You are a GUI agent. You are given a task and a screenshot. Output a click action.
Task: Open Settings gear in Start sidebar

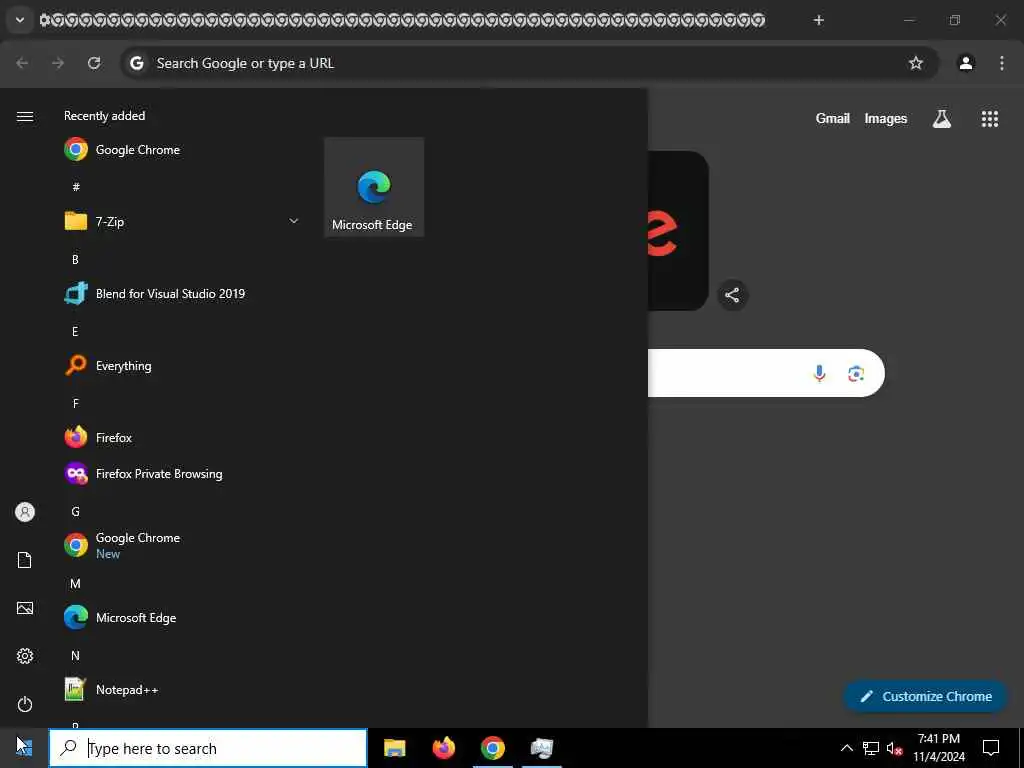25,656
